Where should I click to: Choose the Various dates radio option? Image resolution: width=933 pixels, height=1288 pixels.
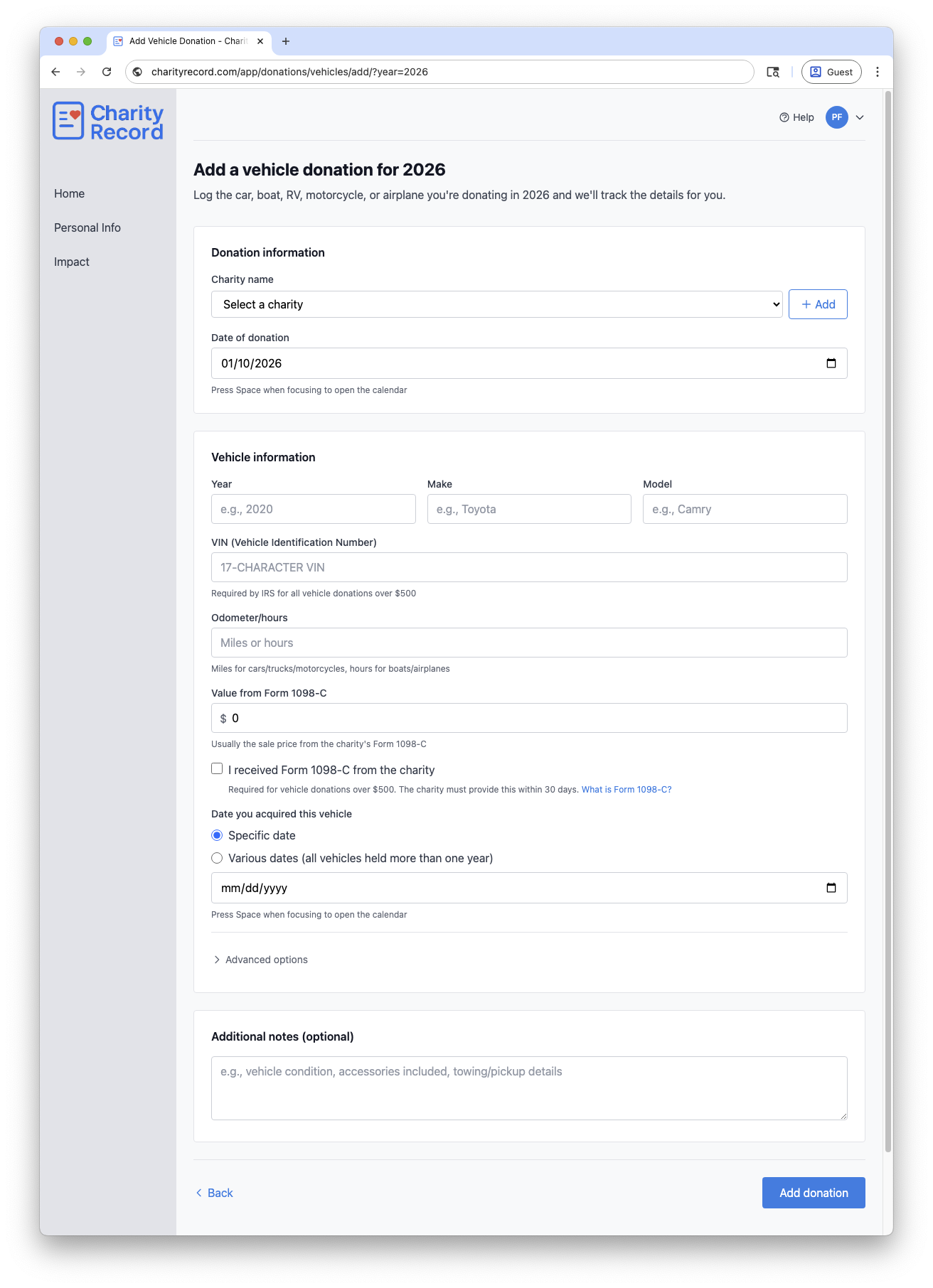[x=217, y=858]
